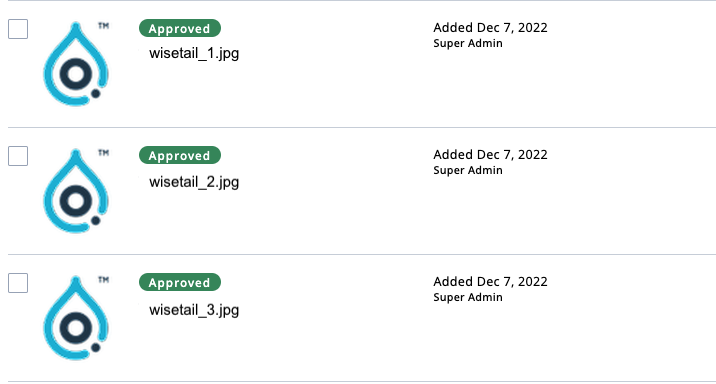Click the wisetail_3.jpg file name
716x384 pixels.
(194, 310)
